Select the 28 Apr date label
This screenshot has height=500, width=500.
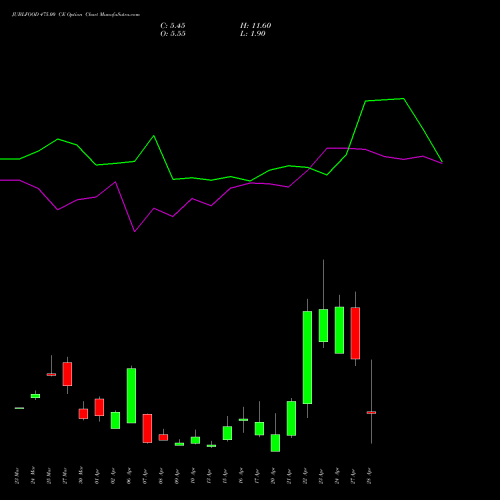[369, 476]
